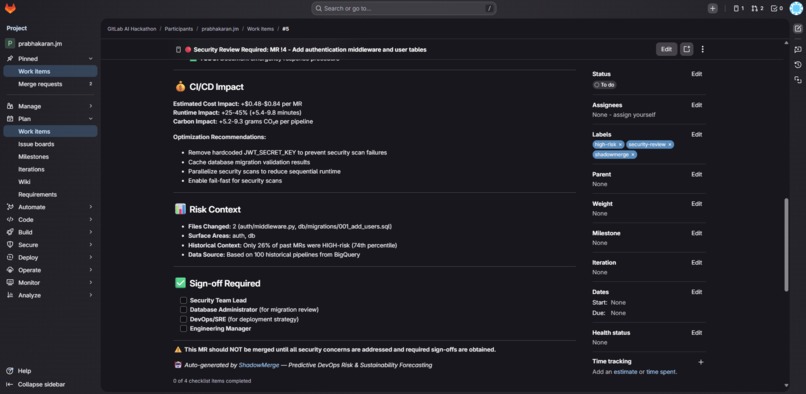806x394 pixels.
Task: Open the Participants breadcrumb
Action: coord(179,29)
